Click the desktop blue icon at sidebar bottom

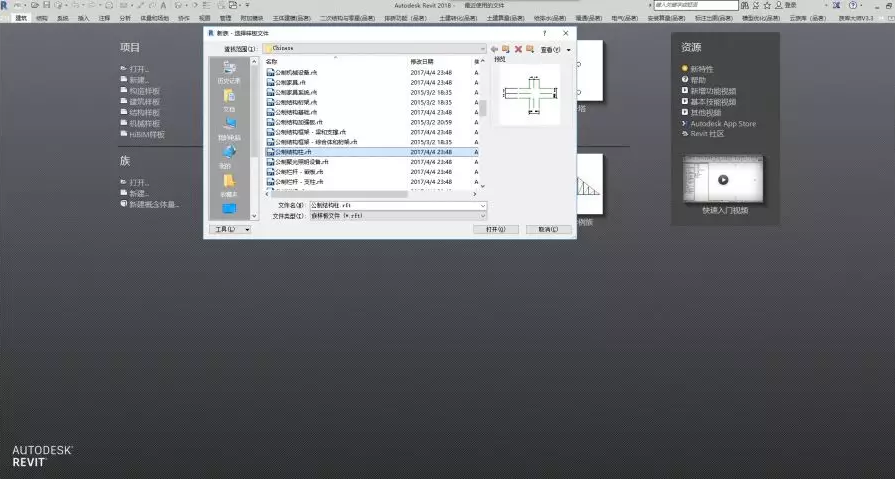pos(229,209)
